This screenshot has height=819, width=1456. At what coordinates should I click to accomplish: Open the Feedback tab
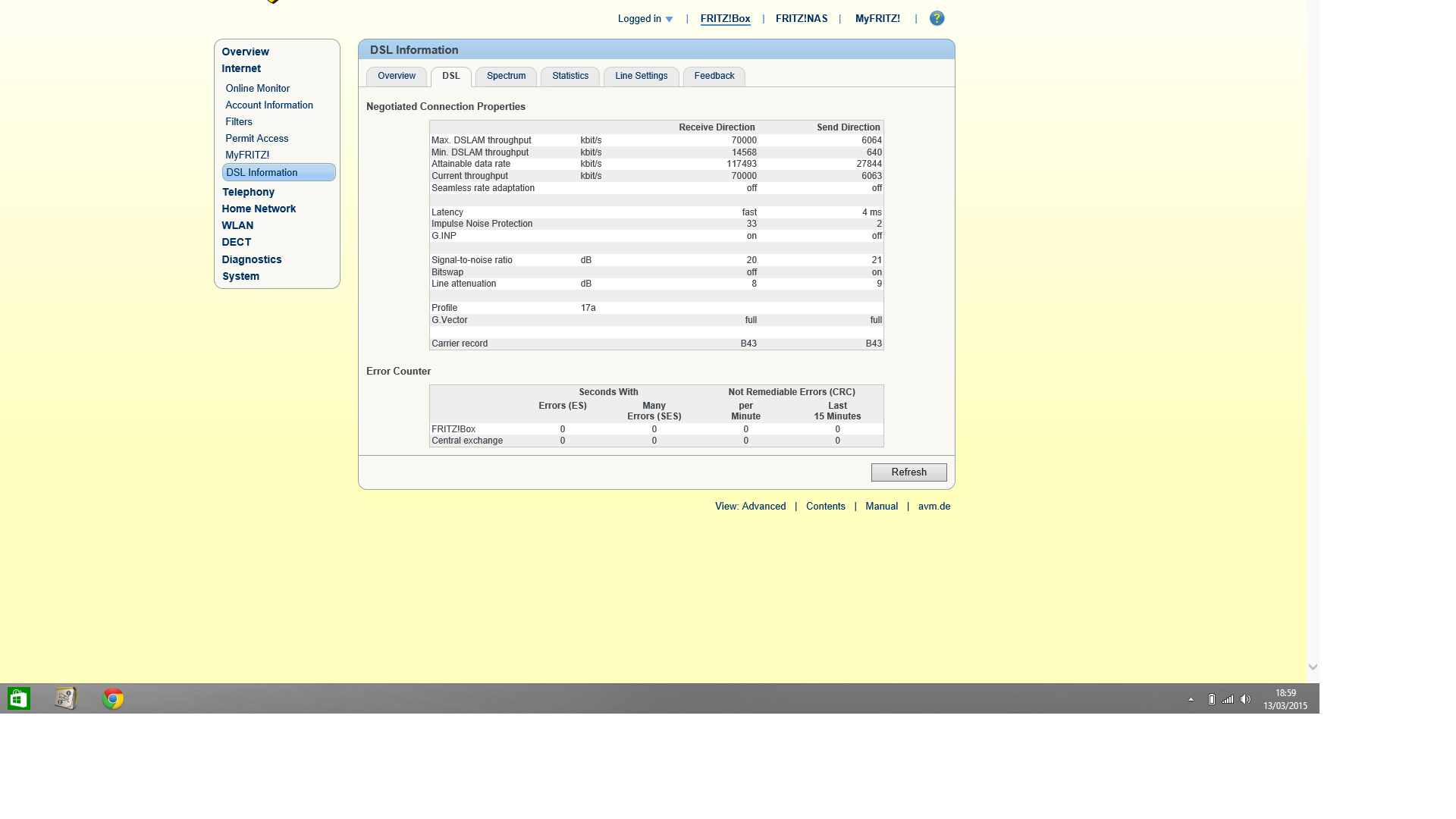[714, 76]
